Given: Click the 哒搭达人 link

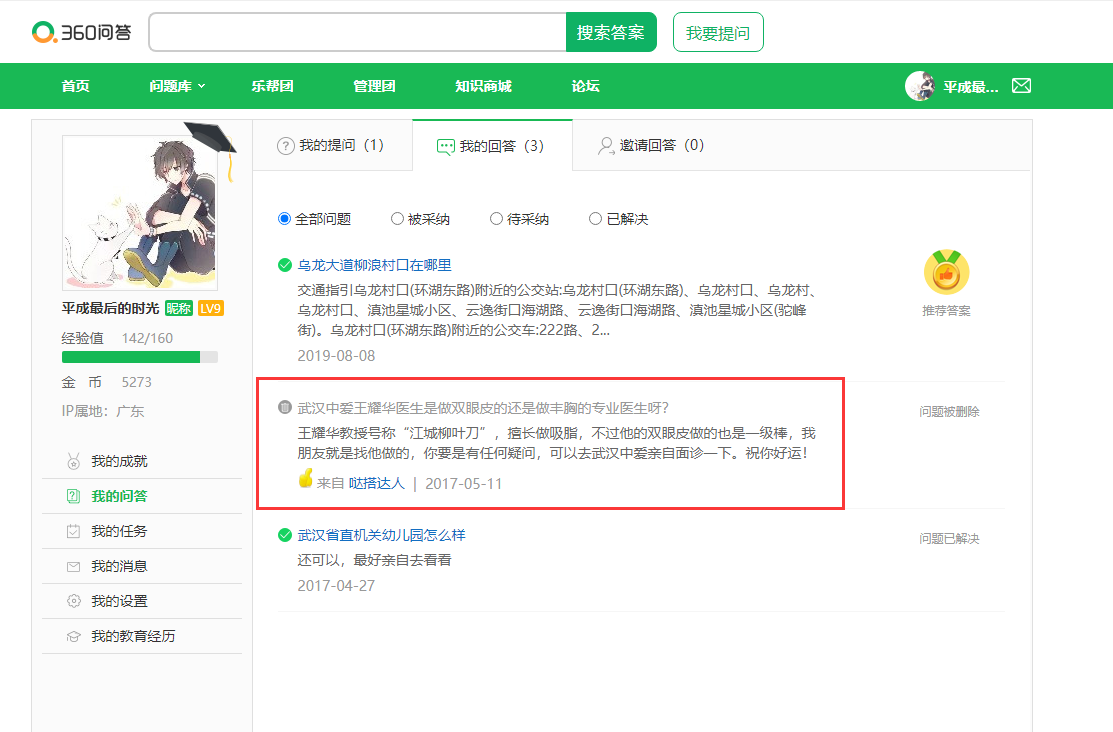Looking at the screenshot, I should 376,484.
